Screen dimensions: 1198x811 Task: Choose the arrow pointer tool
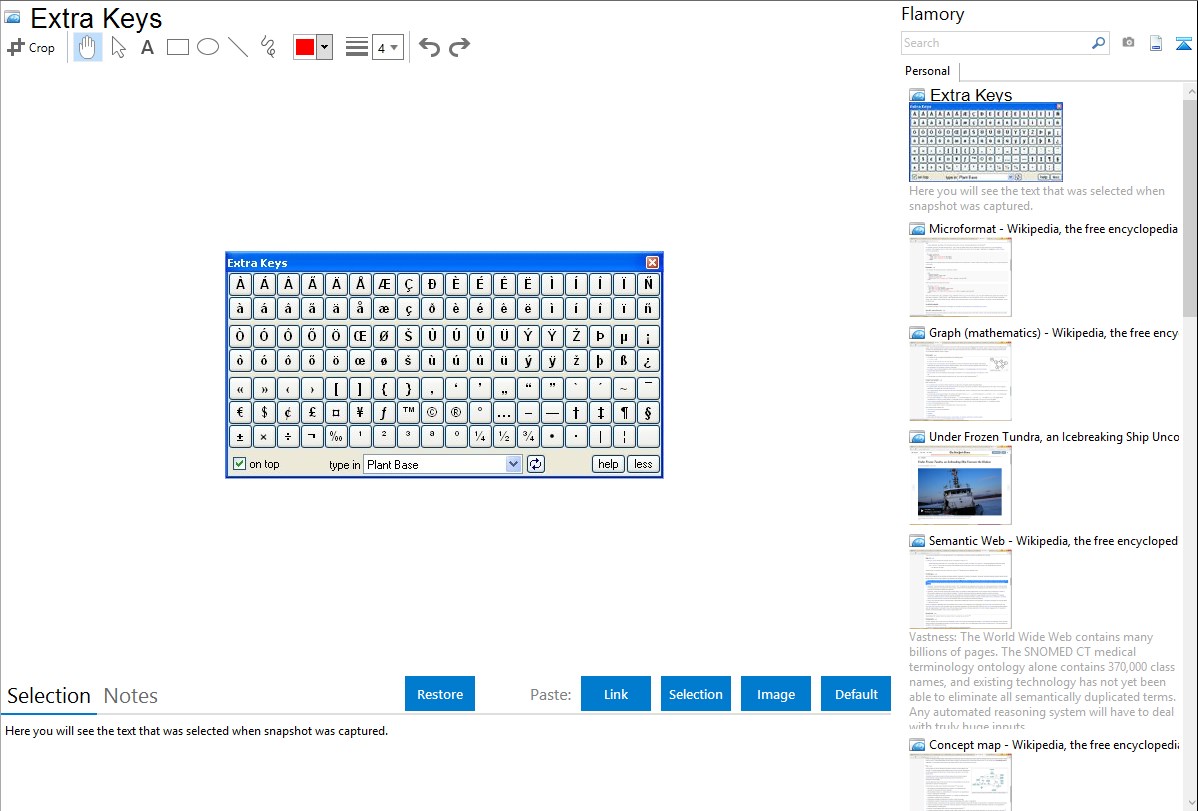click(118, 47)
